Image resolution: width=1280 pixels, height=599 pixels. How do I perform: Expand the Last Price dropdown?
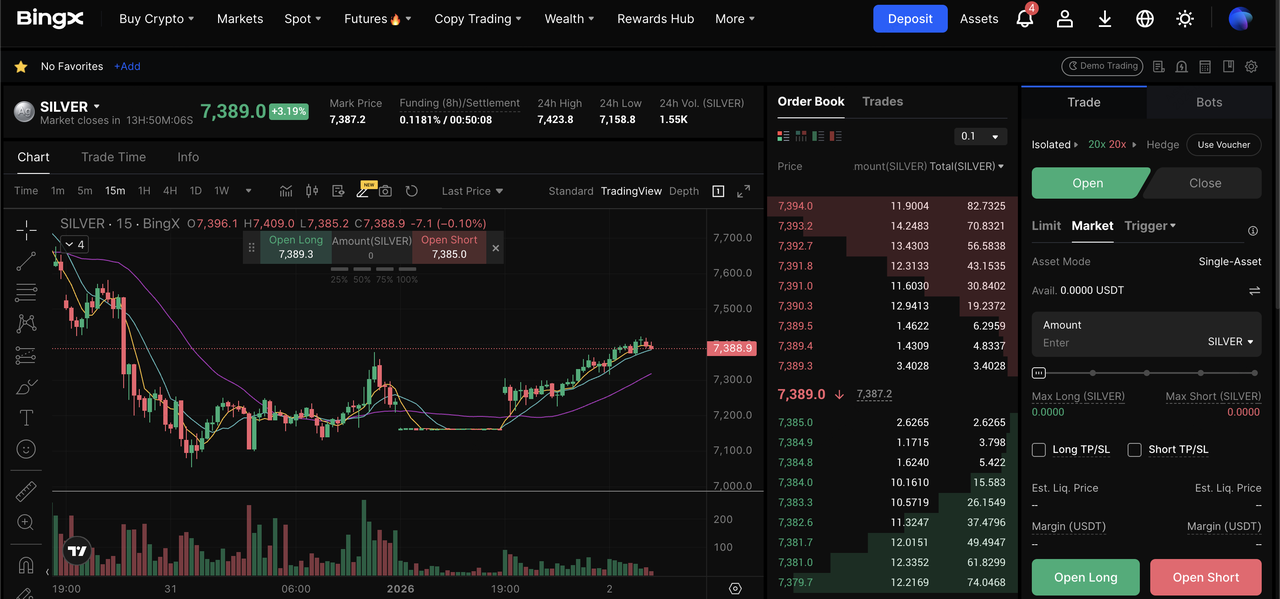[472, 191]
